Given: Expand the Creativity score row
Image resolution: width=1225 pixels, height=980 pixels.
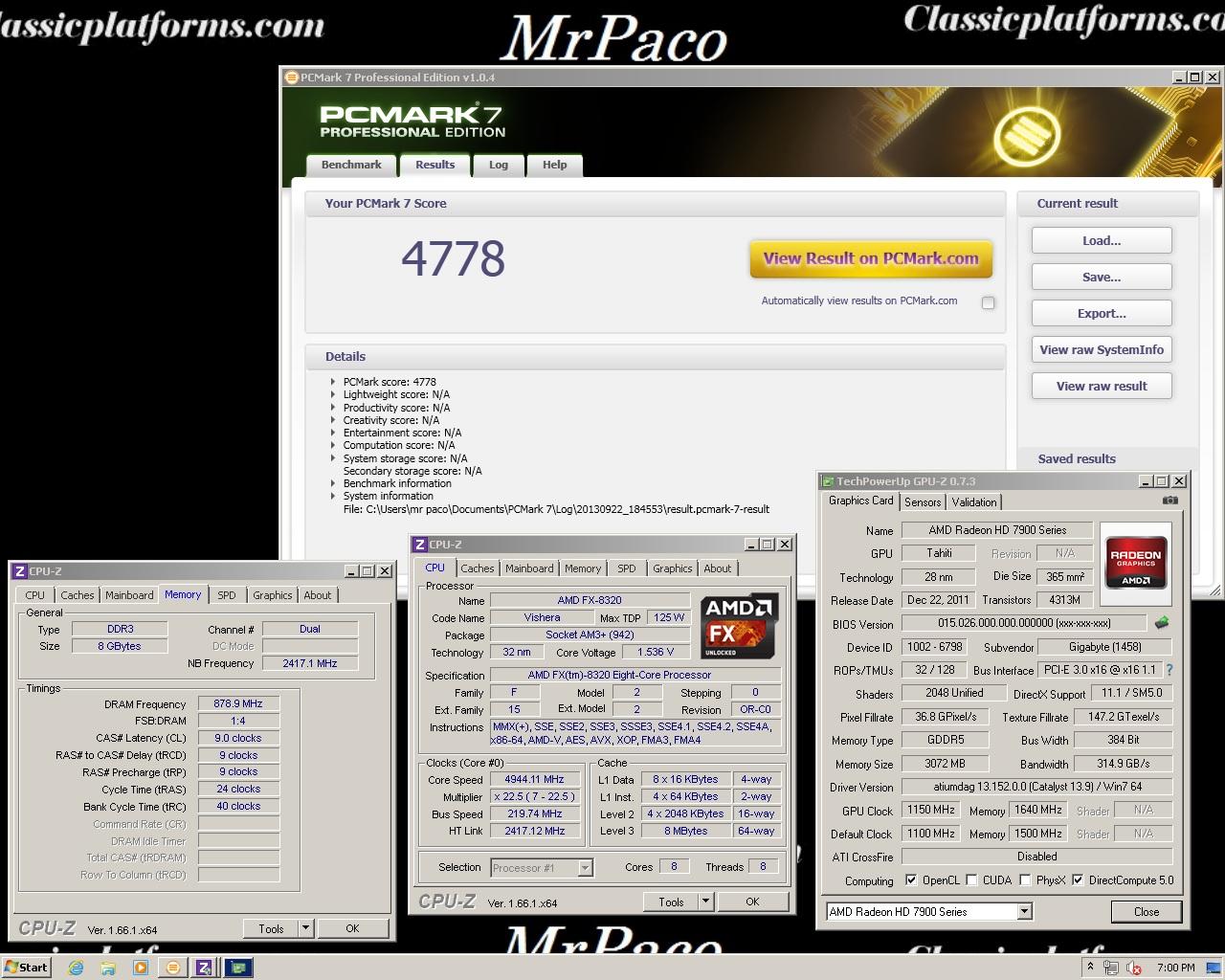Looking at the screenshot, I should (333, 419).
